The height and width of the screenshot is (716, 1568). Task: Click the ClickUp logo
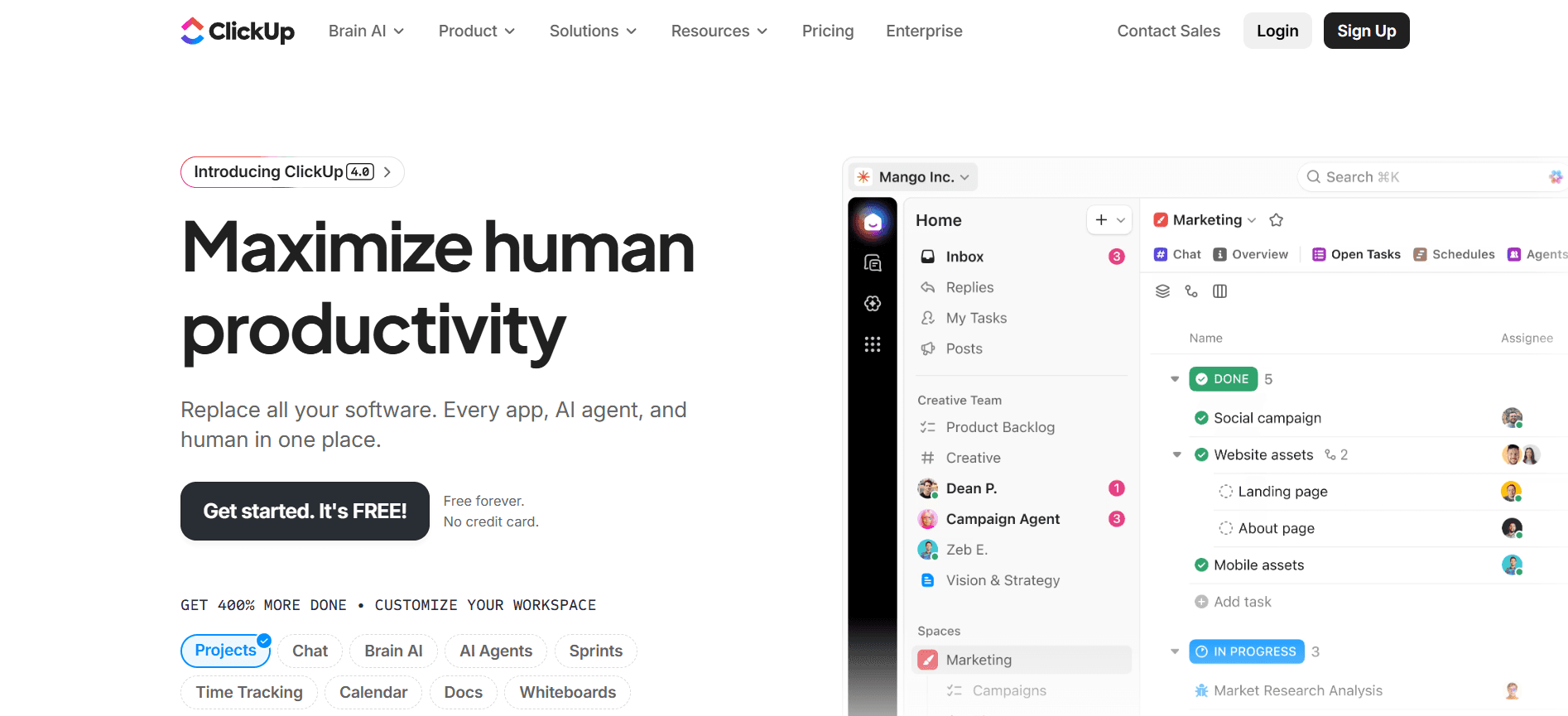coord(238,31)
